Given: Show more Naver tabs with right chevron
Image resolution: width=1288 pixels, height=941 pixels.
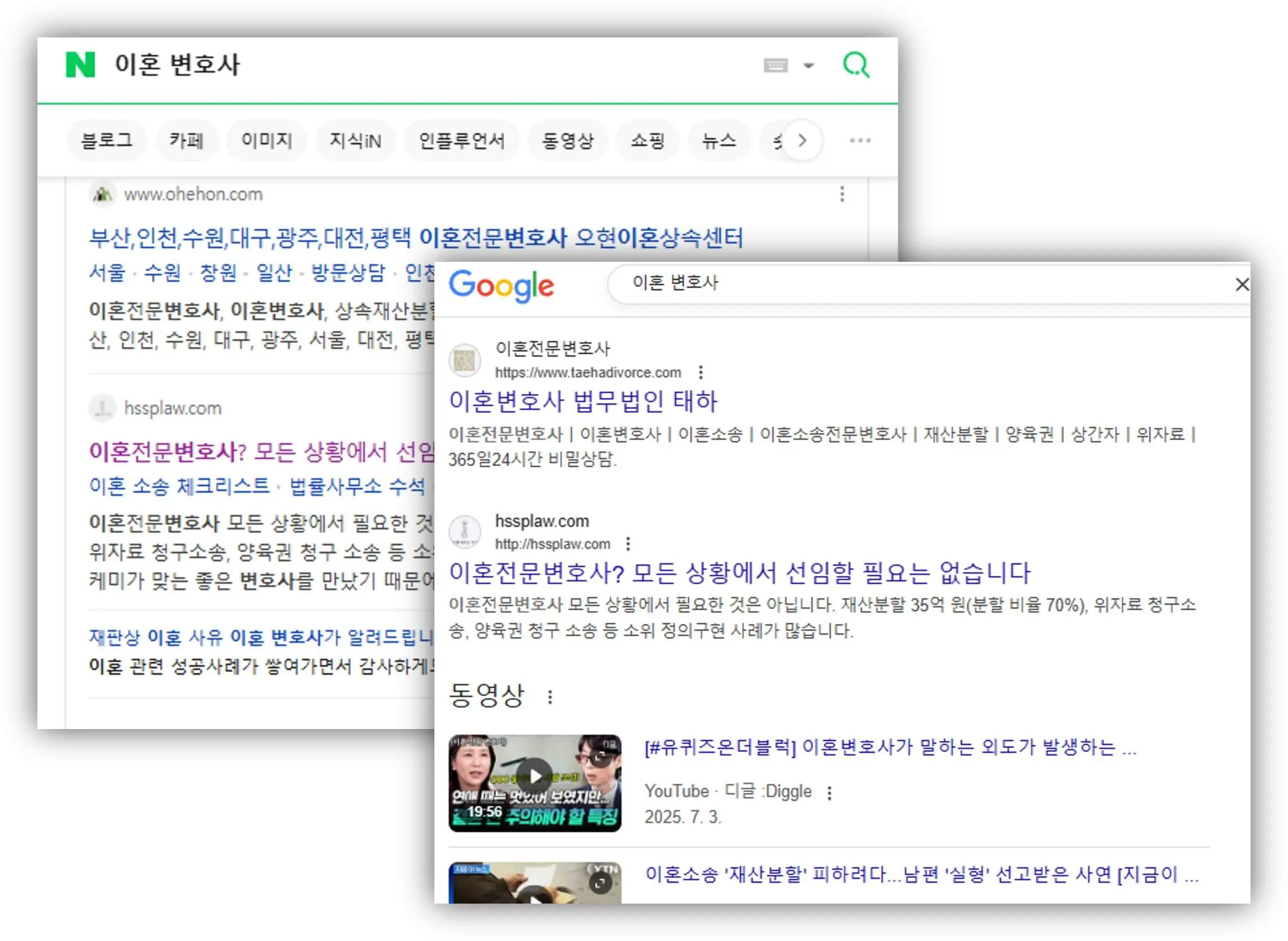Looking at the screenshot, I should pos(802,140).
